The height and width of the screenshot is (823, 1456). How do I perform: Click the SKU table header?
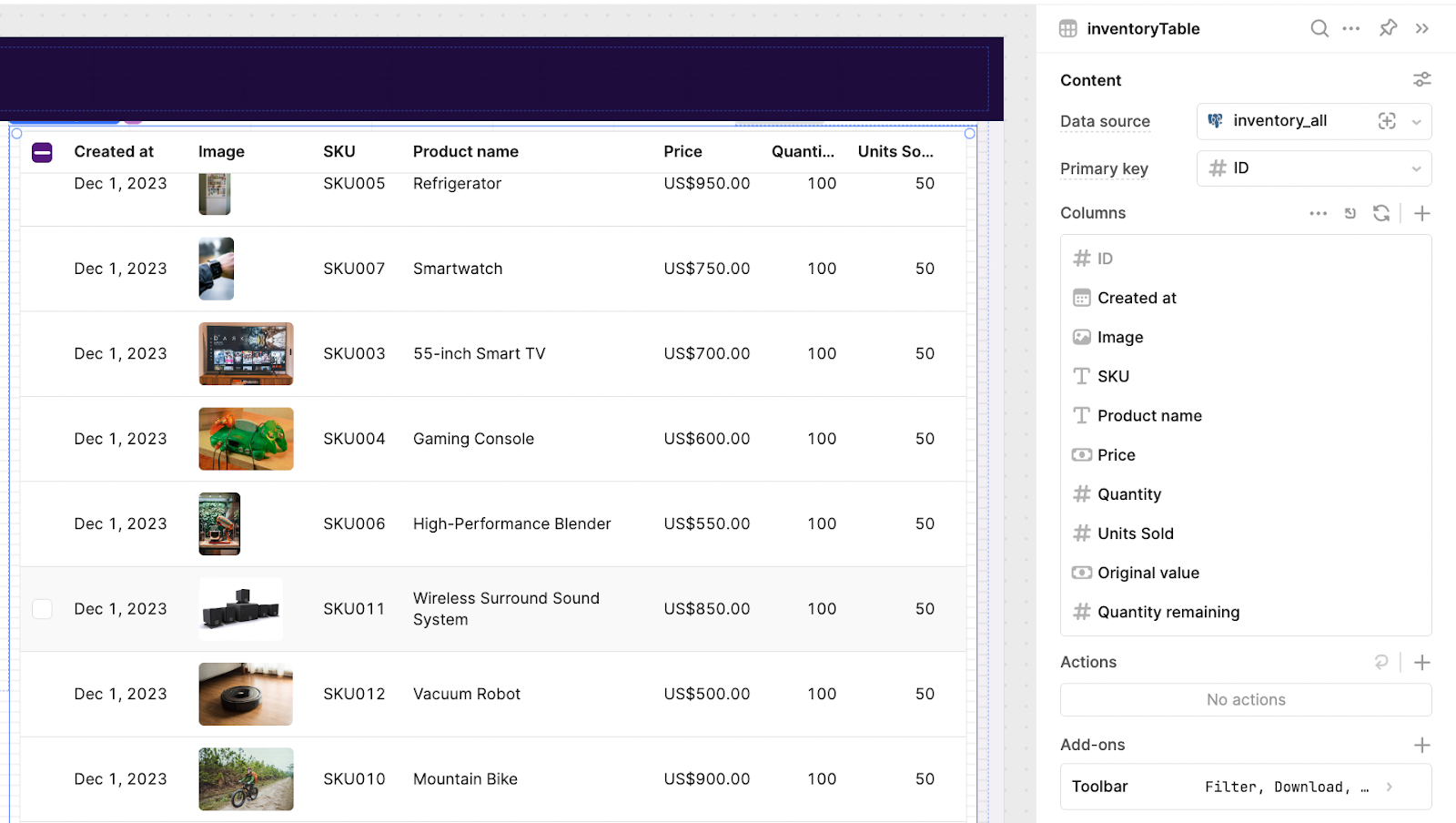pos(339,152)
